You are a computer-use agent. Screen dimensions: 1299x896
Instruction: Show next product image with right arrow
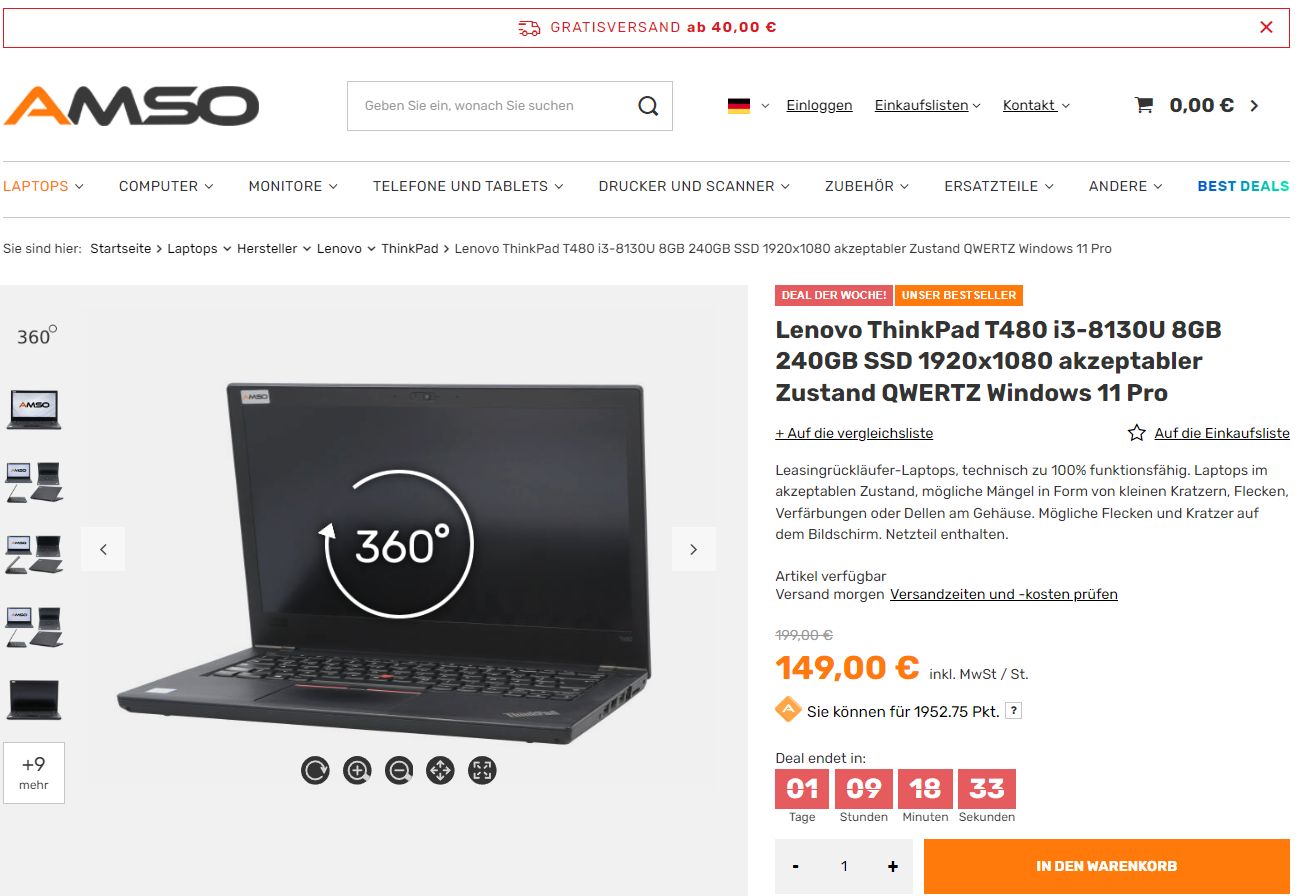tap(693, 549)
